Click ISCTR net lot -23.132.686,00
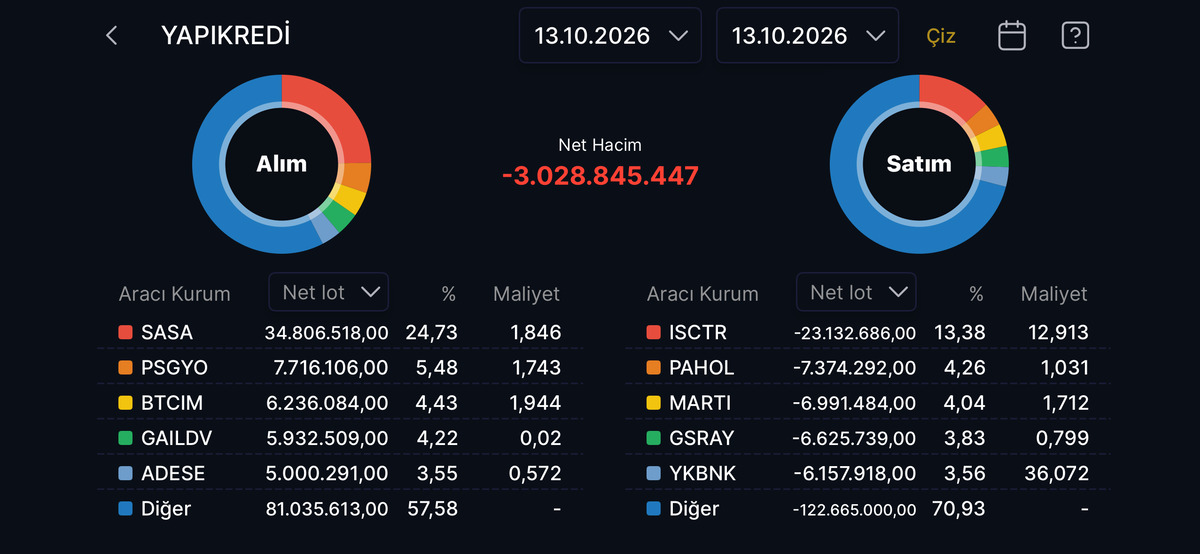The height and width of the screenshot is (554, 1200). point(855,332)
